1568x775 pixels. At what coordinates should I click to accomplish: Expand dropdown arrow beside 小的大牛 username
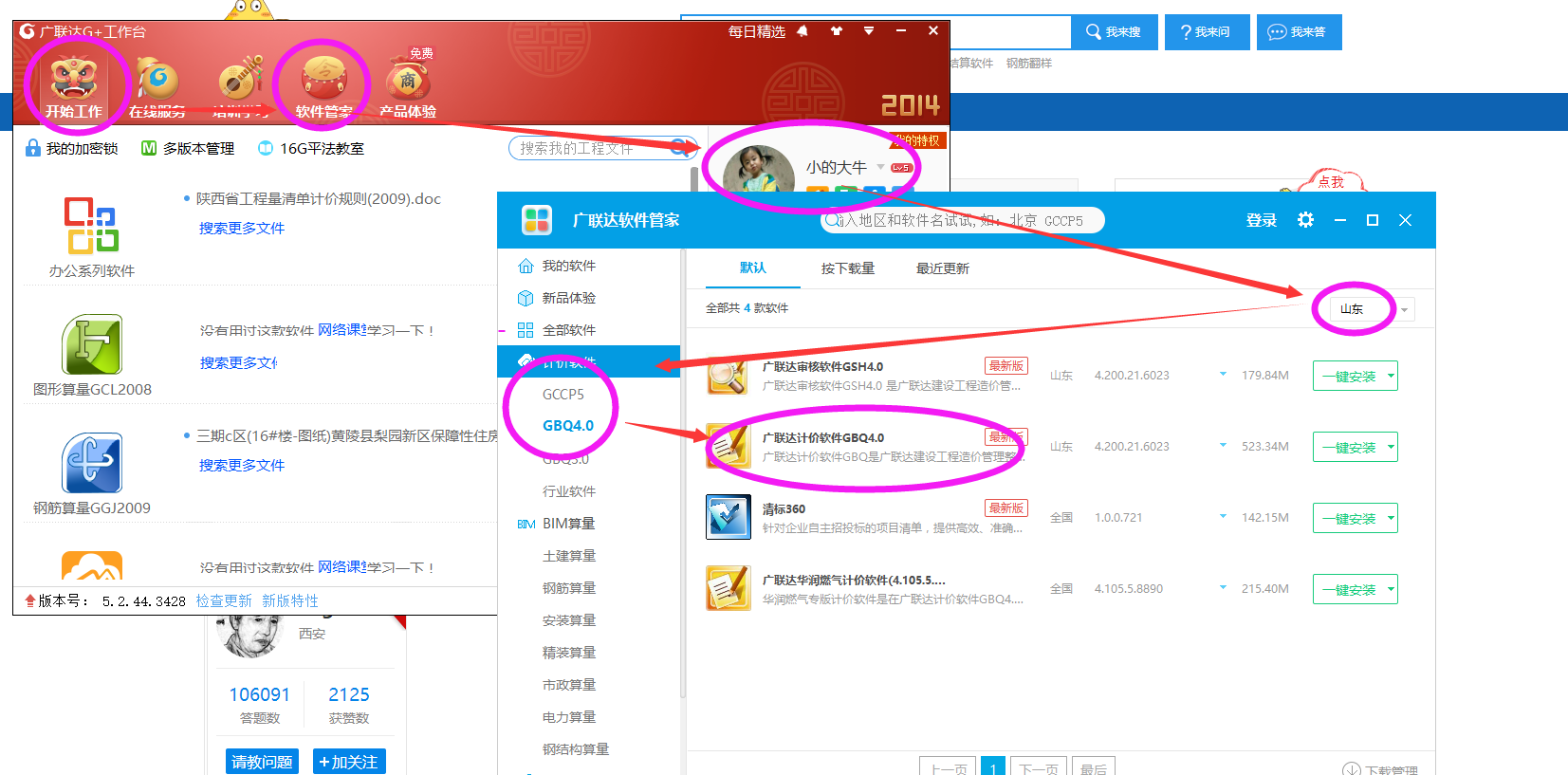click(880, 167)
